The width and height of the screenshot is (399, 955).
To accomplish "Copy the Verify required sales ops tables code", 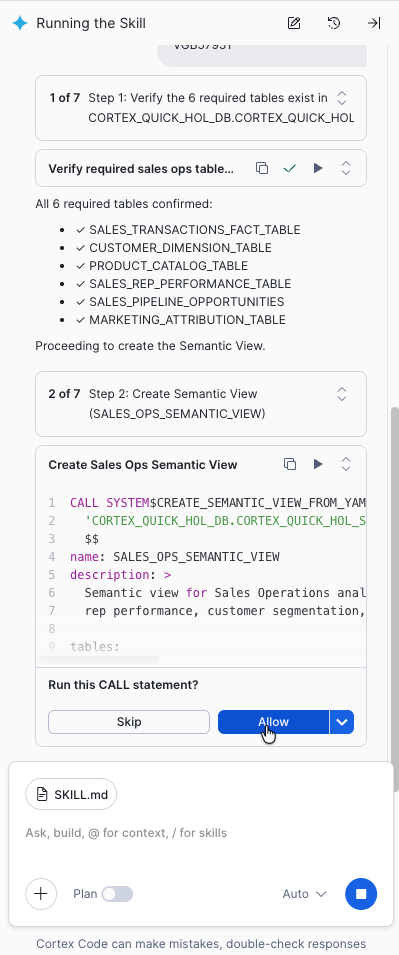I will (x=262, y=168).
